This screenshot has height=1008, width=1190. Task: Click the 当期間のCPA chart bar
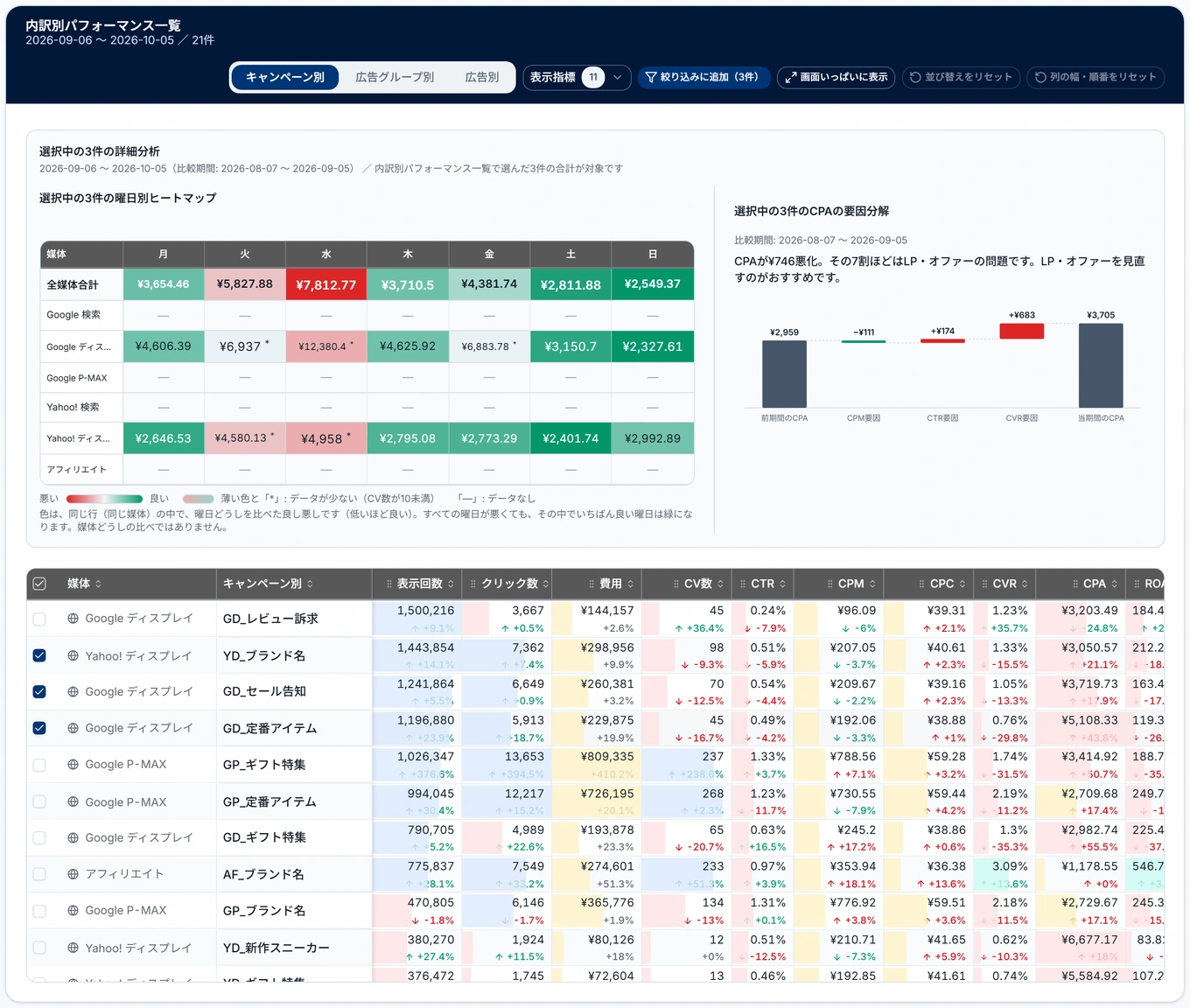tap(1101, 365)
